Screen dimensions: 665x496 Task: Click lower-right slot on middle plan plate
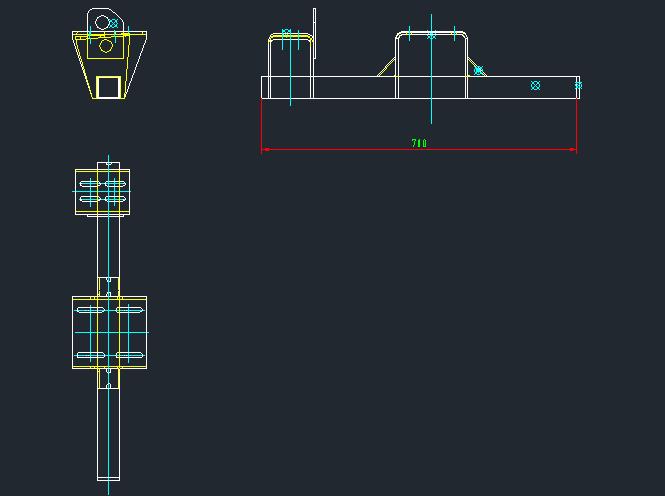coord(130,355)
